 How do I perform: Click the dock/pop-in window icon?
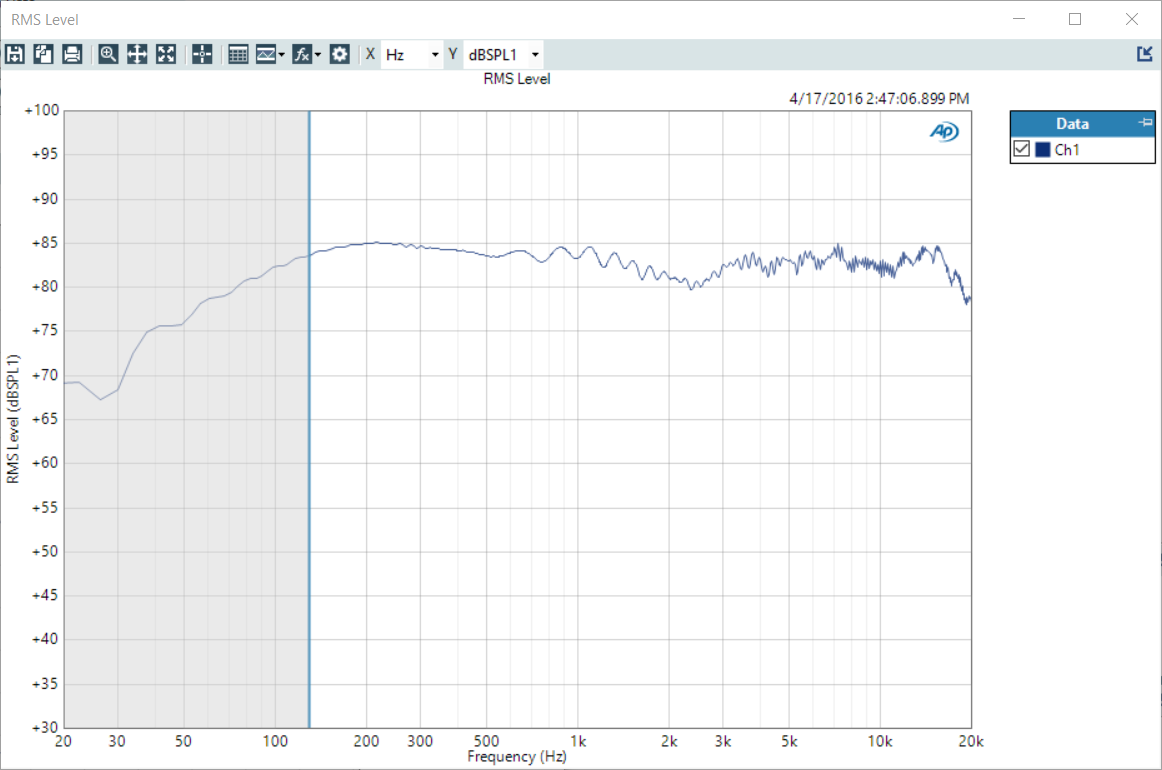[1144, 53]
